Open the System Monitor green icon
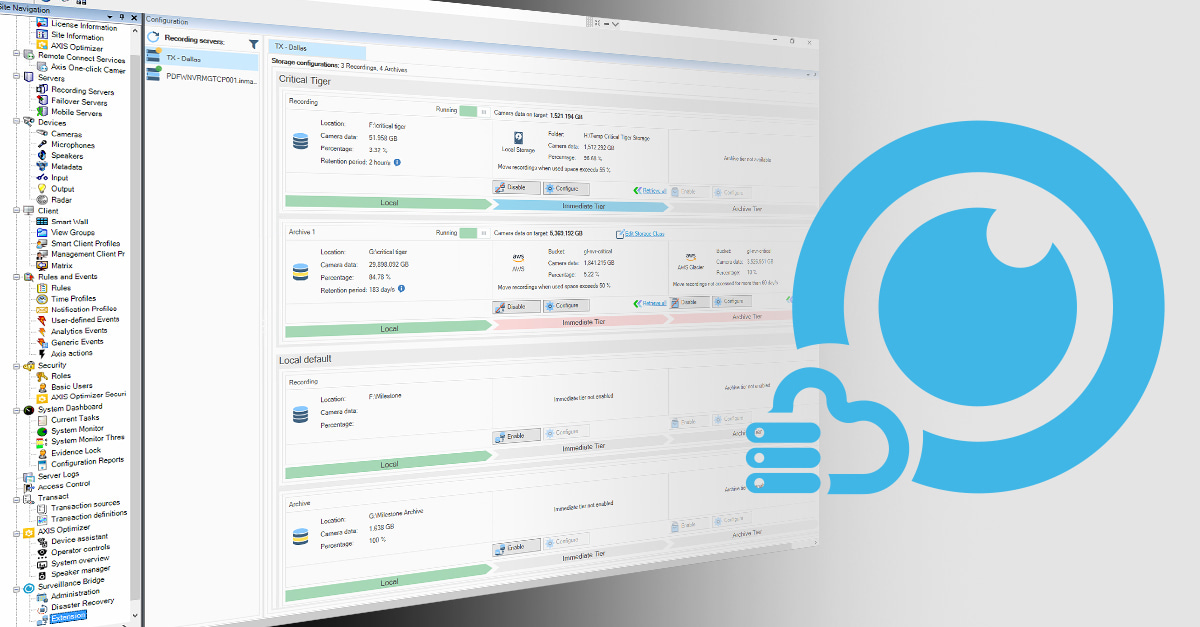This screenshot has width=1200, height=627. (x=42, y=430)
